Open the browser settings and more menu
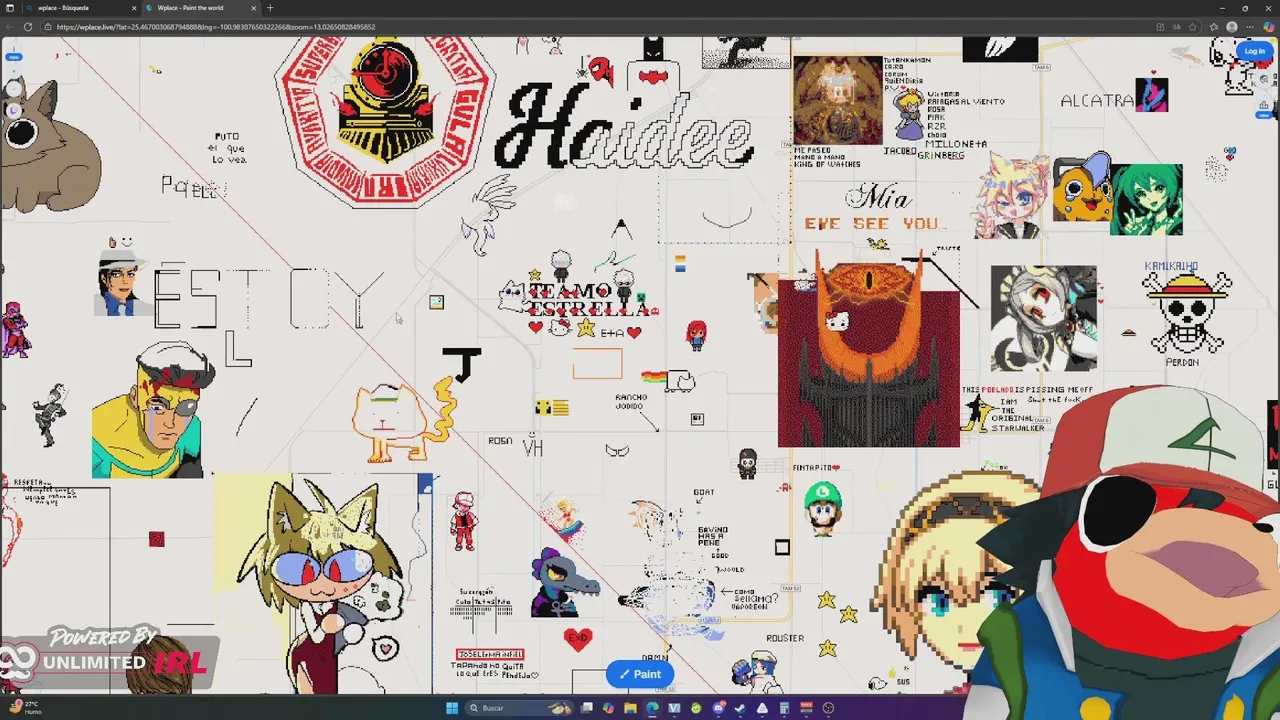This screenshot has width=1280, height=720. (1250, 27)
